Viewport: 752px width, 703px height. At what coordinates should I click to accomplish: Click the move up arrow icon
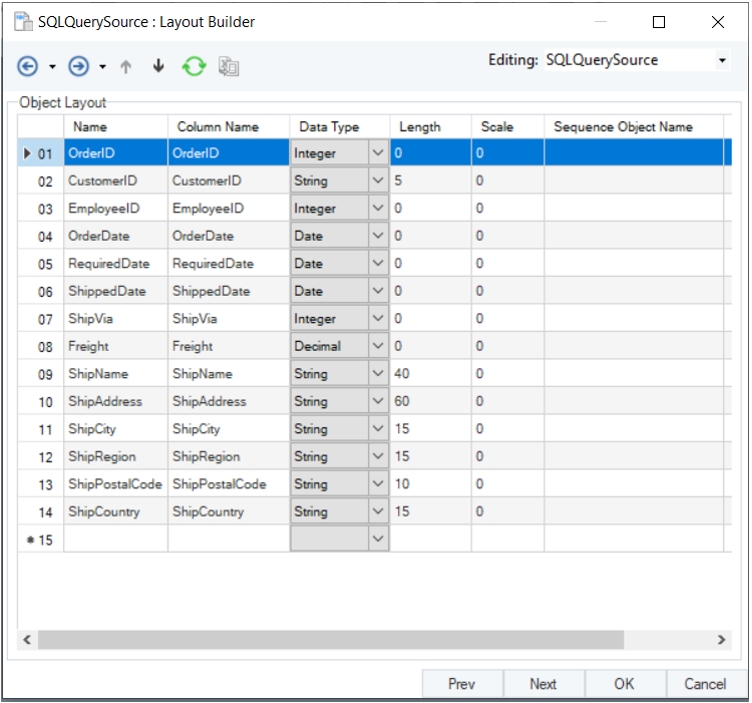point(126,66)
